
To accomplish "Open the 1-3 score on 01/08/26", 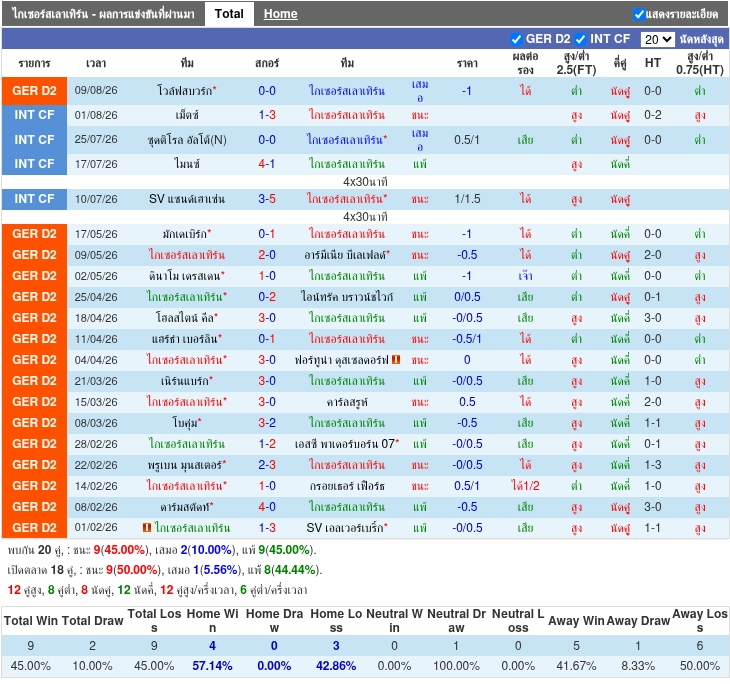I will click(x=267, y=115).
